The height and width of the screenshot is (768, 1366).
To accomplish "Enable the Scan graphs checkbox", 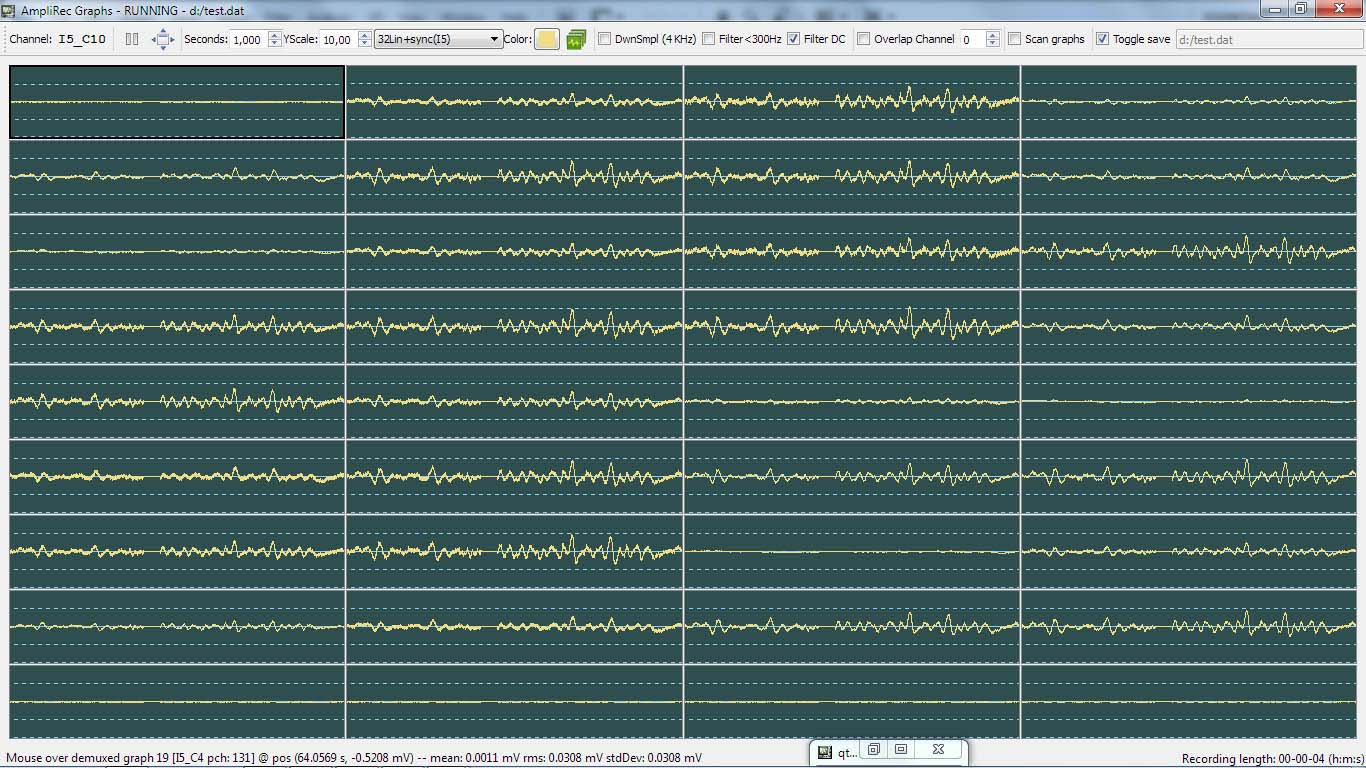I will coord(1014,39).
